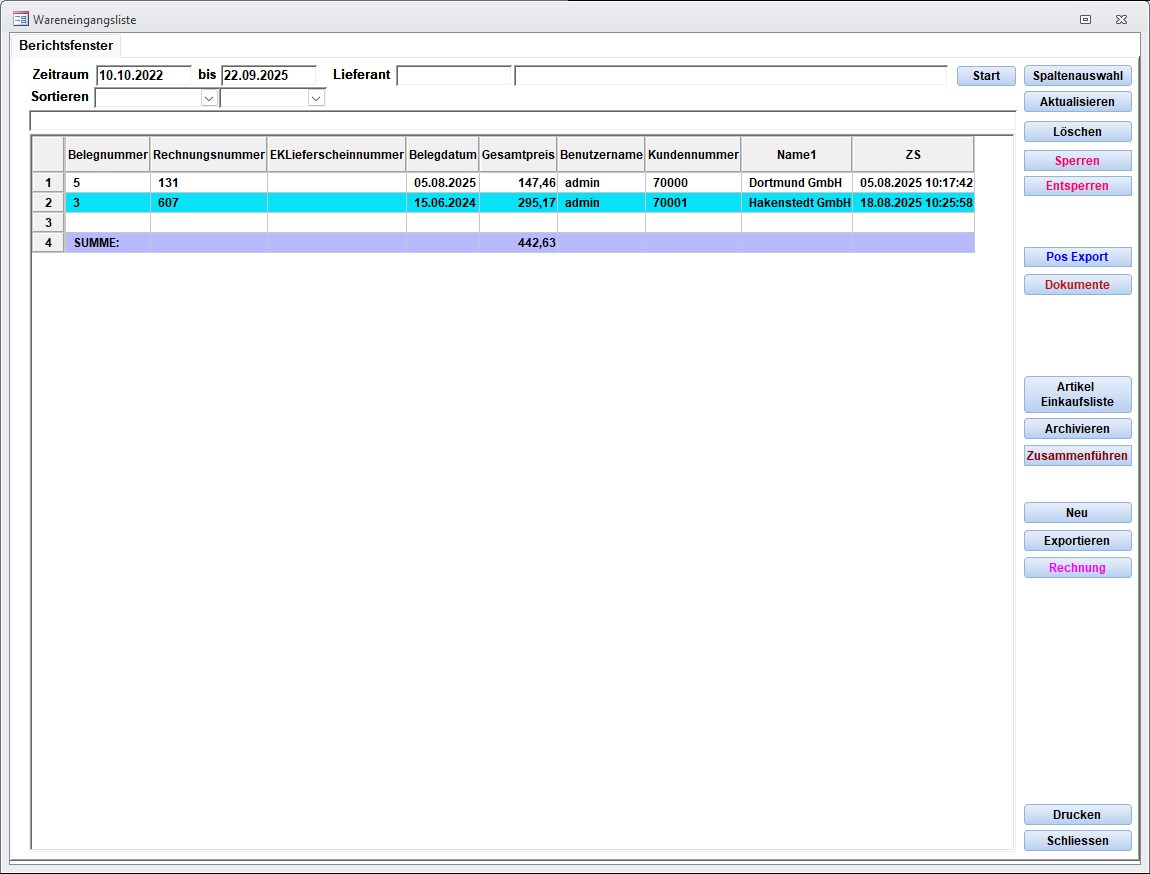This screenshot has height=874, width=1150.
Task: Open the Artikel Einkaufsliste
Action: (x=1077, y=395)
